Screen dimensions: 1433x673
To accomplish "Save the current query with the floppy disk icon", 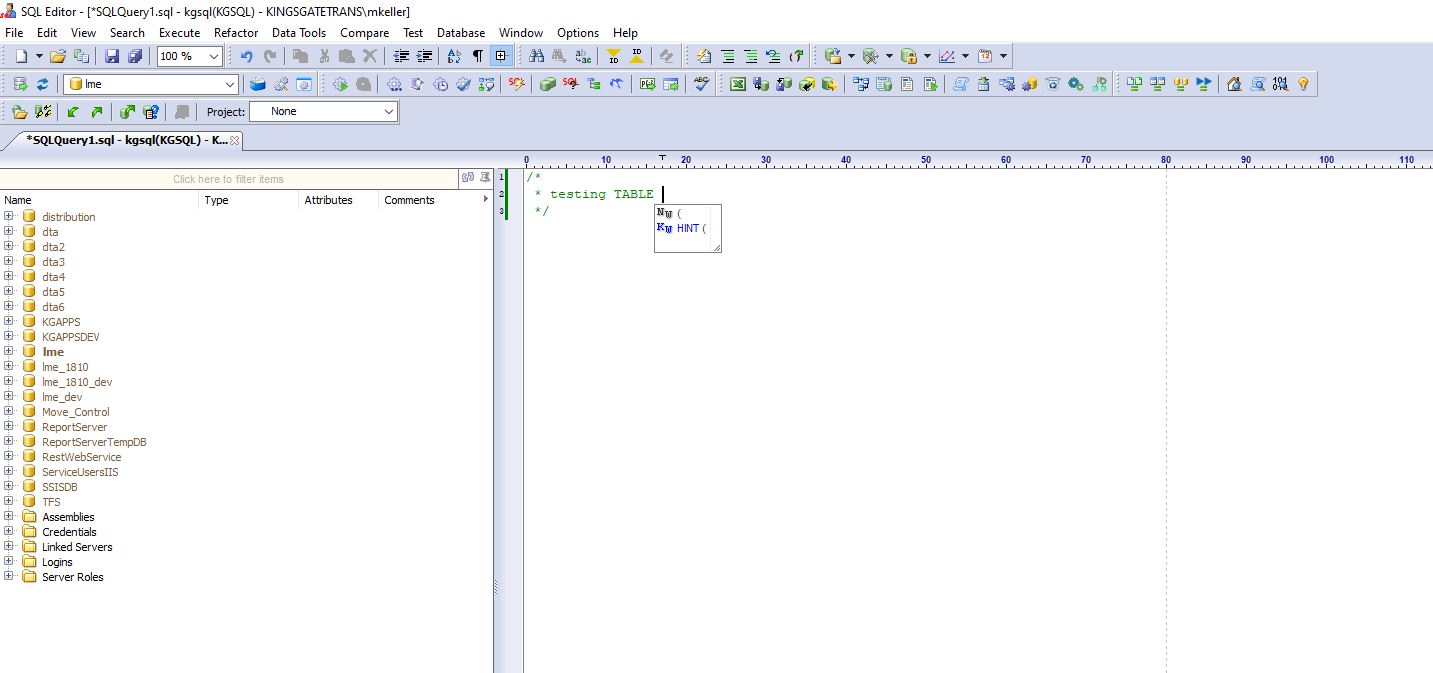I will pos(112,57).
